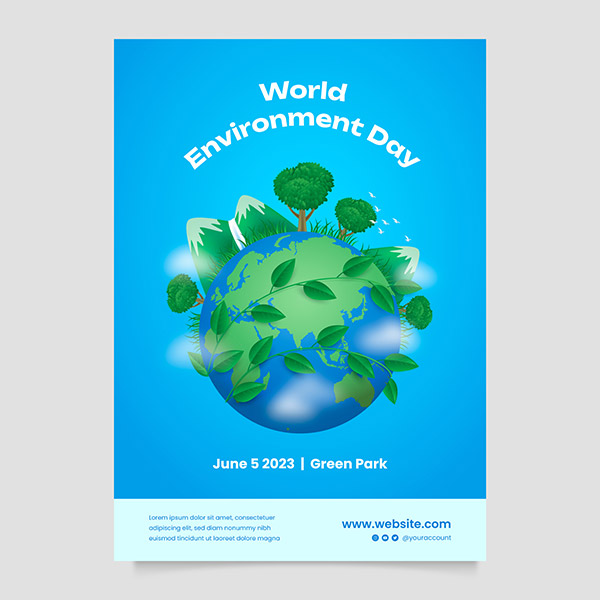The image size is (600, 600).
Task: Click the white cloud left of the globe
Action: tap(180, 260)
